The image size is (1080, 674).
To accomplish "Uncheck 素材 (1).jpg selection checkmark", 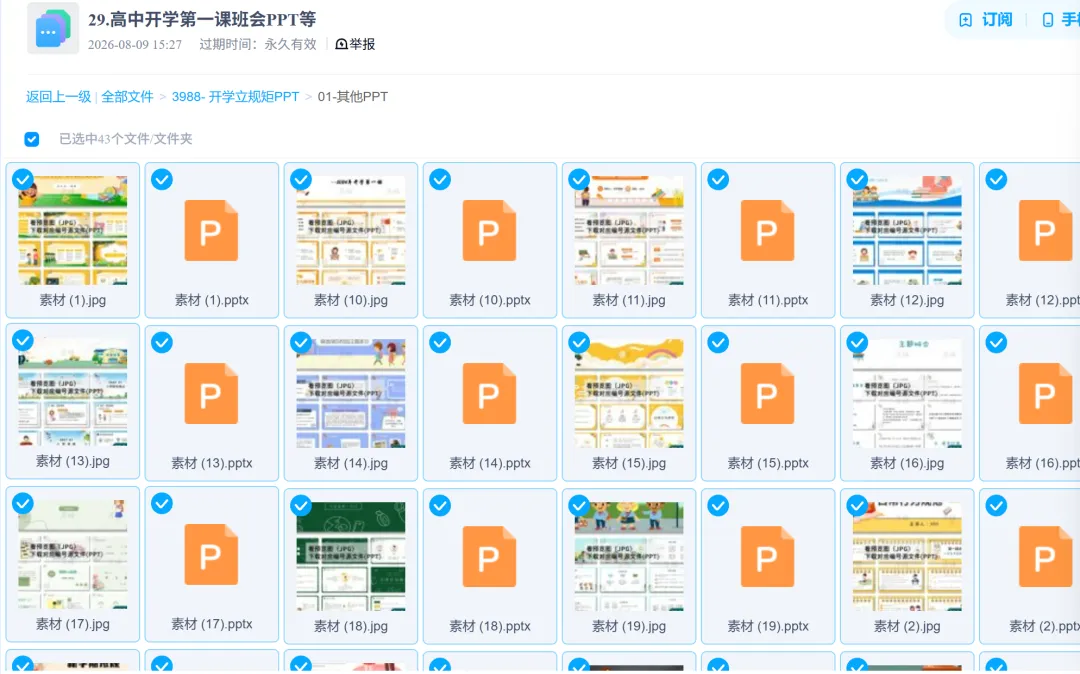I will [x=23, y=180].
